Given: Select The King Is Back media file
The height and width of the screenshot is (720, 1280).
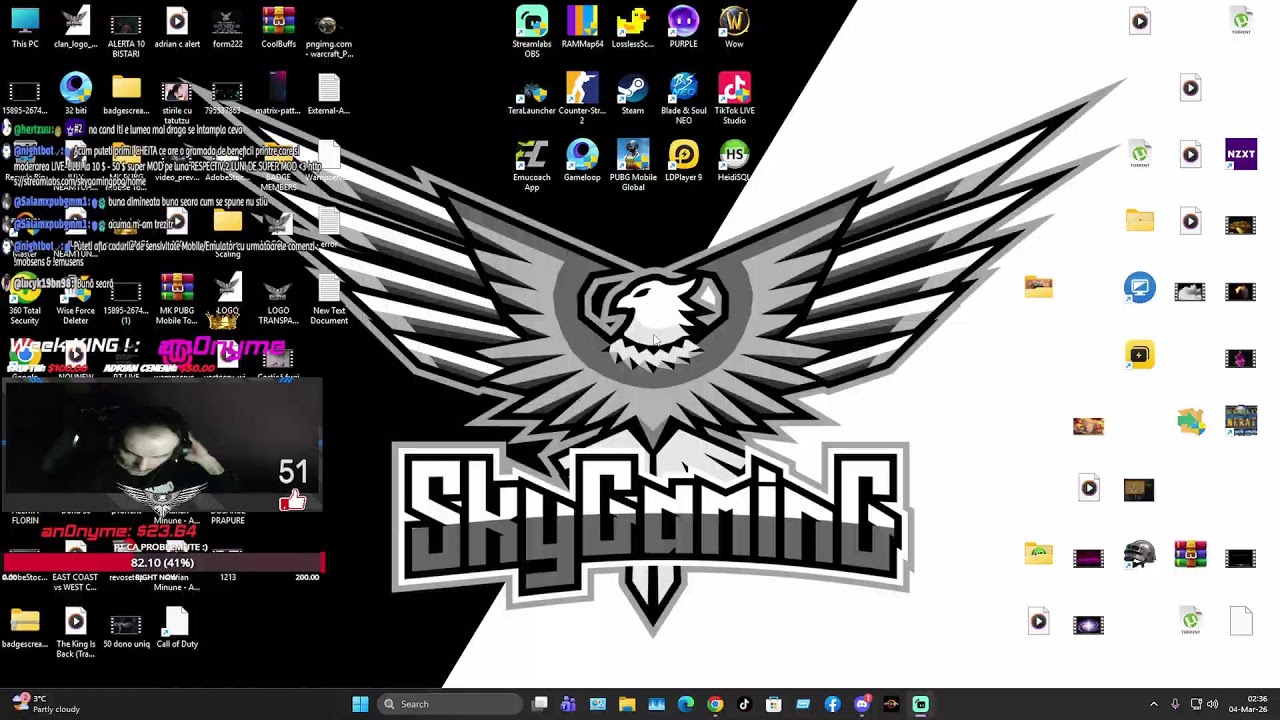Looking at the screenshot, I should 75,632.
